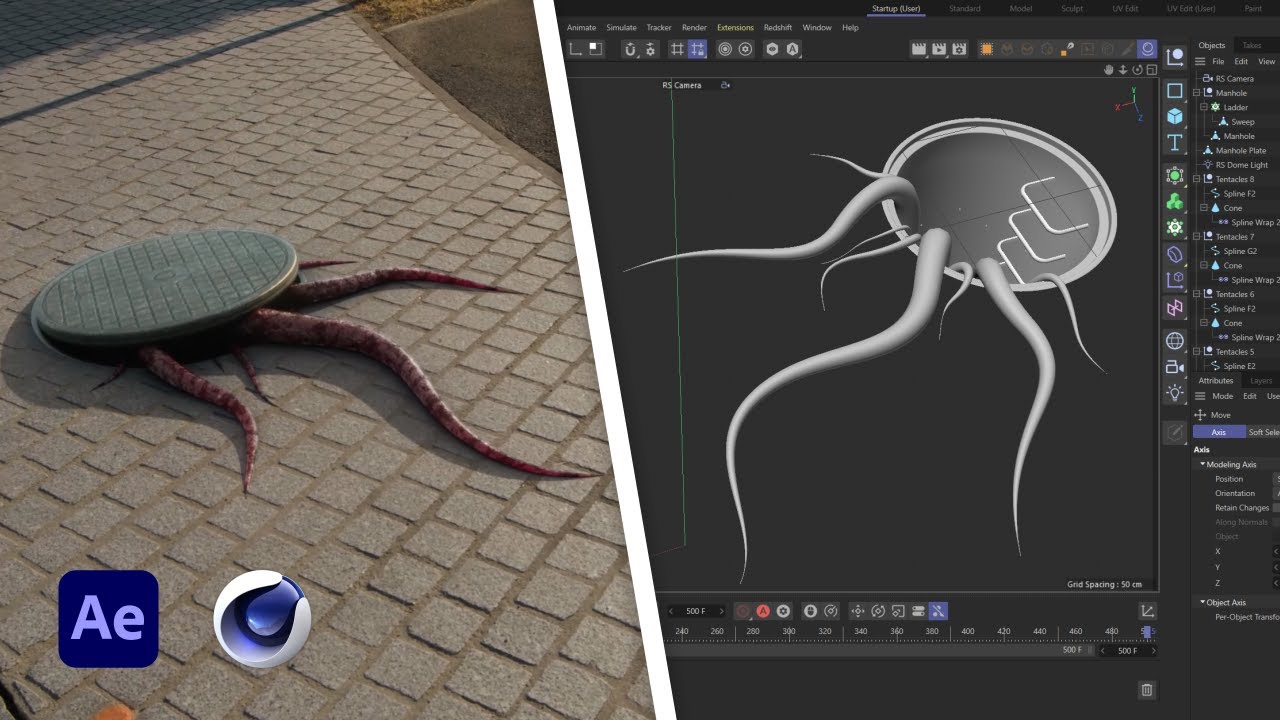Image resolution: width=1280 pixels, height=720 pixels.
Task: Open keyframe selection gear icon
Action: tap(783, 611)
